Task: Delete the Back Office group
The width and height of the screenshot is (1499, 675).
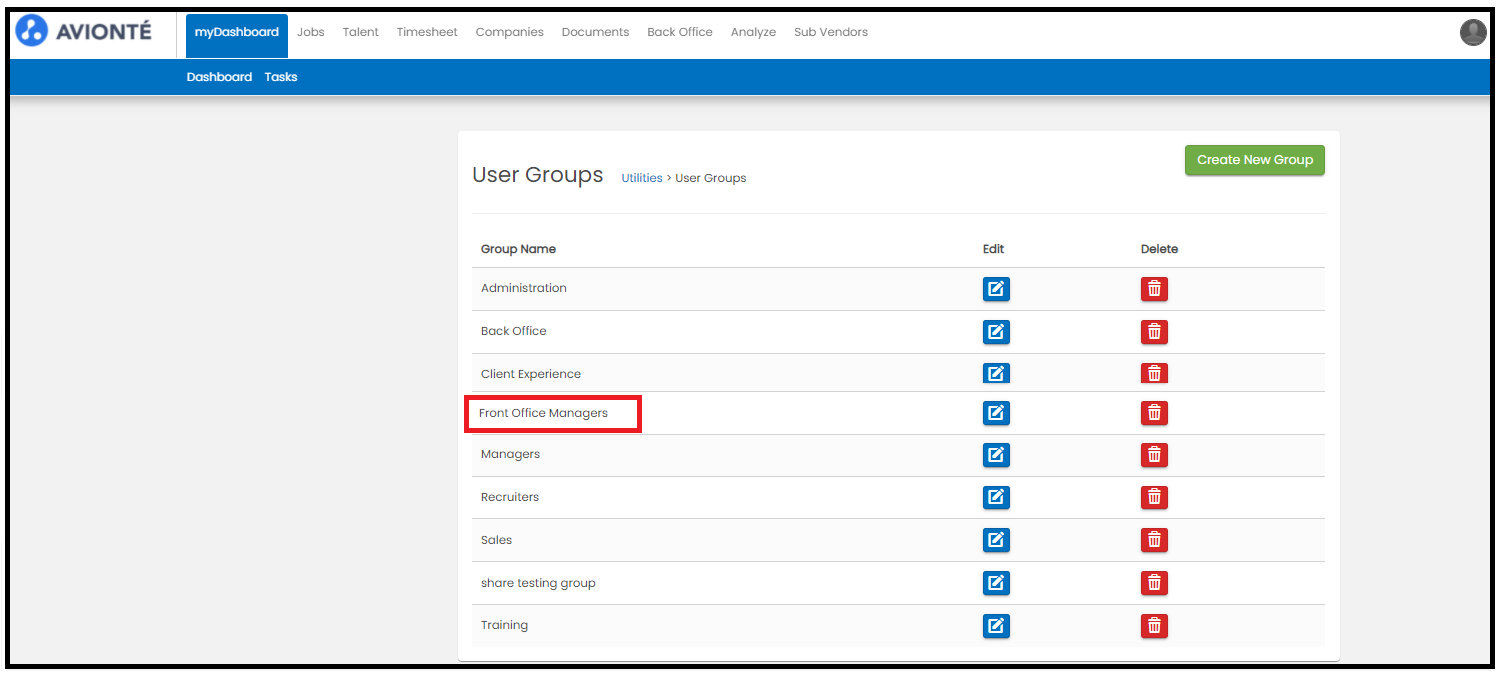Action: tap(1154, 332)
